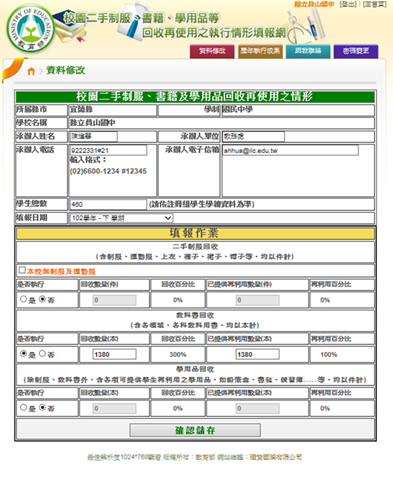393x480 pixels.
Task: Select 是 radio for school supplies recycling
Action: pyautogui.click(x=23, y=407)
